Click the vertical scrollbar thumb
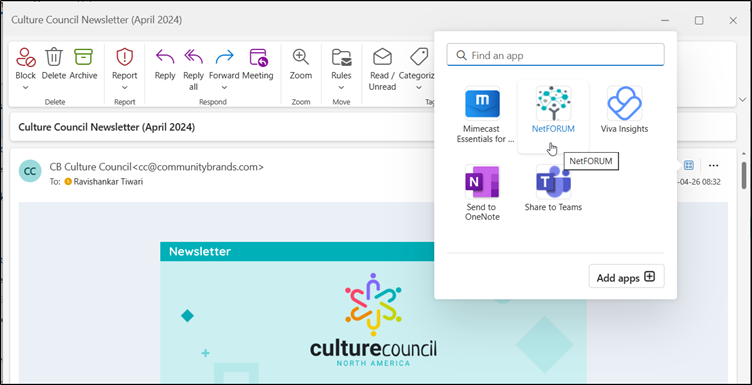 point(744,175)
